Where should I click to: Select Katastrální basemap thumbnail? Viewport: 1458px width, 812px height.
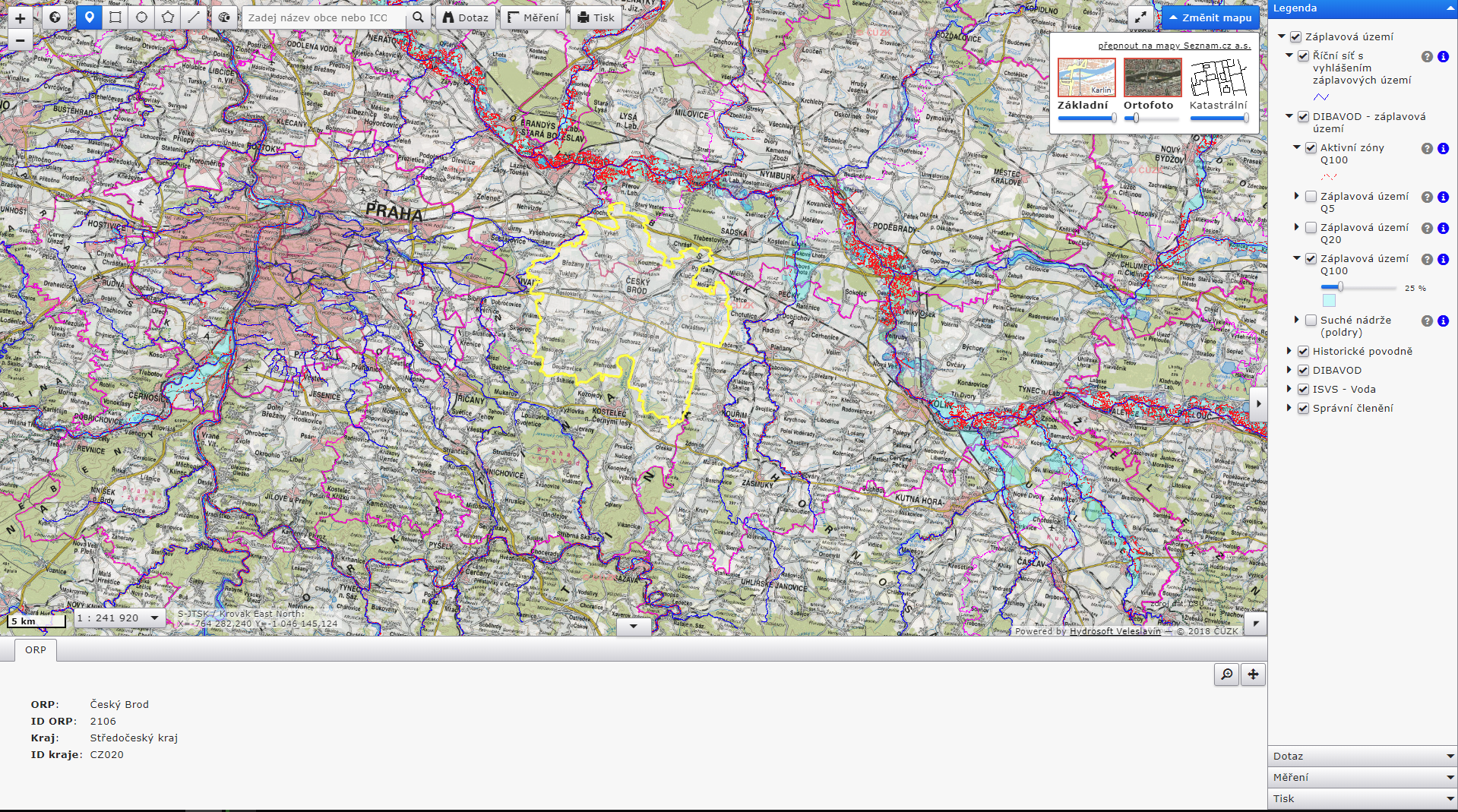1219,77
